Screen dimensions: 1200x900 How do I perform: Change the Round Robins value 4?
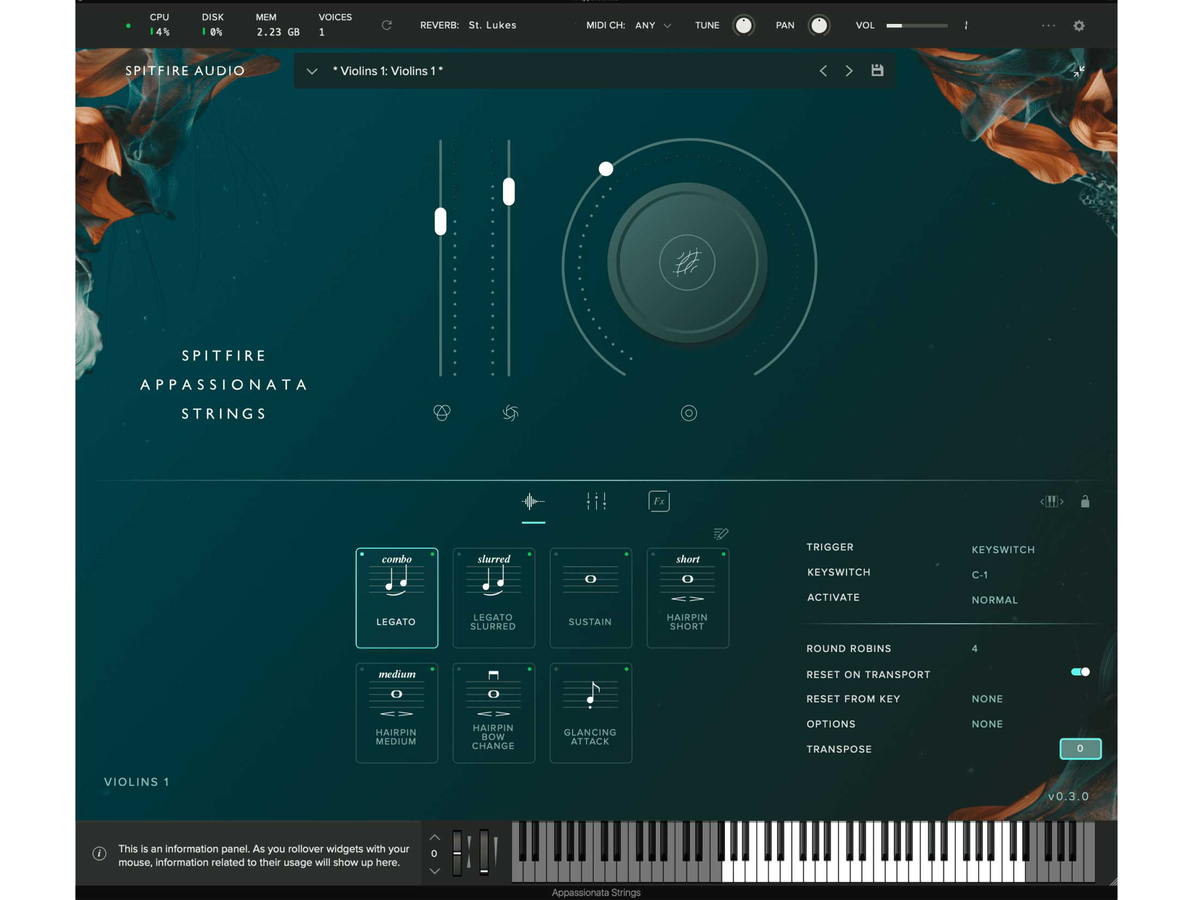[975, 649]
